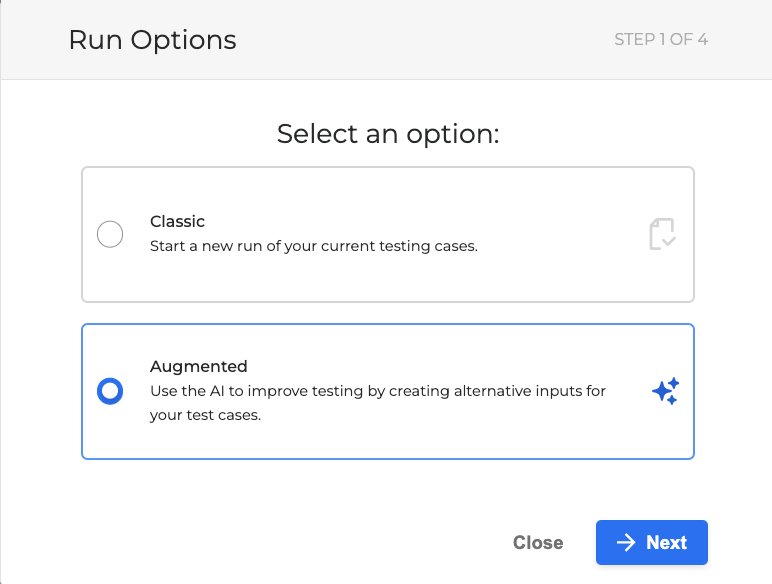Click the "Select an option:" heading

(x=387, y=134)
